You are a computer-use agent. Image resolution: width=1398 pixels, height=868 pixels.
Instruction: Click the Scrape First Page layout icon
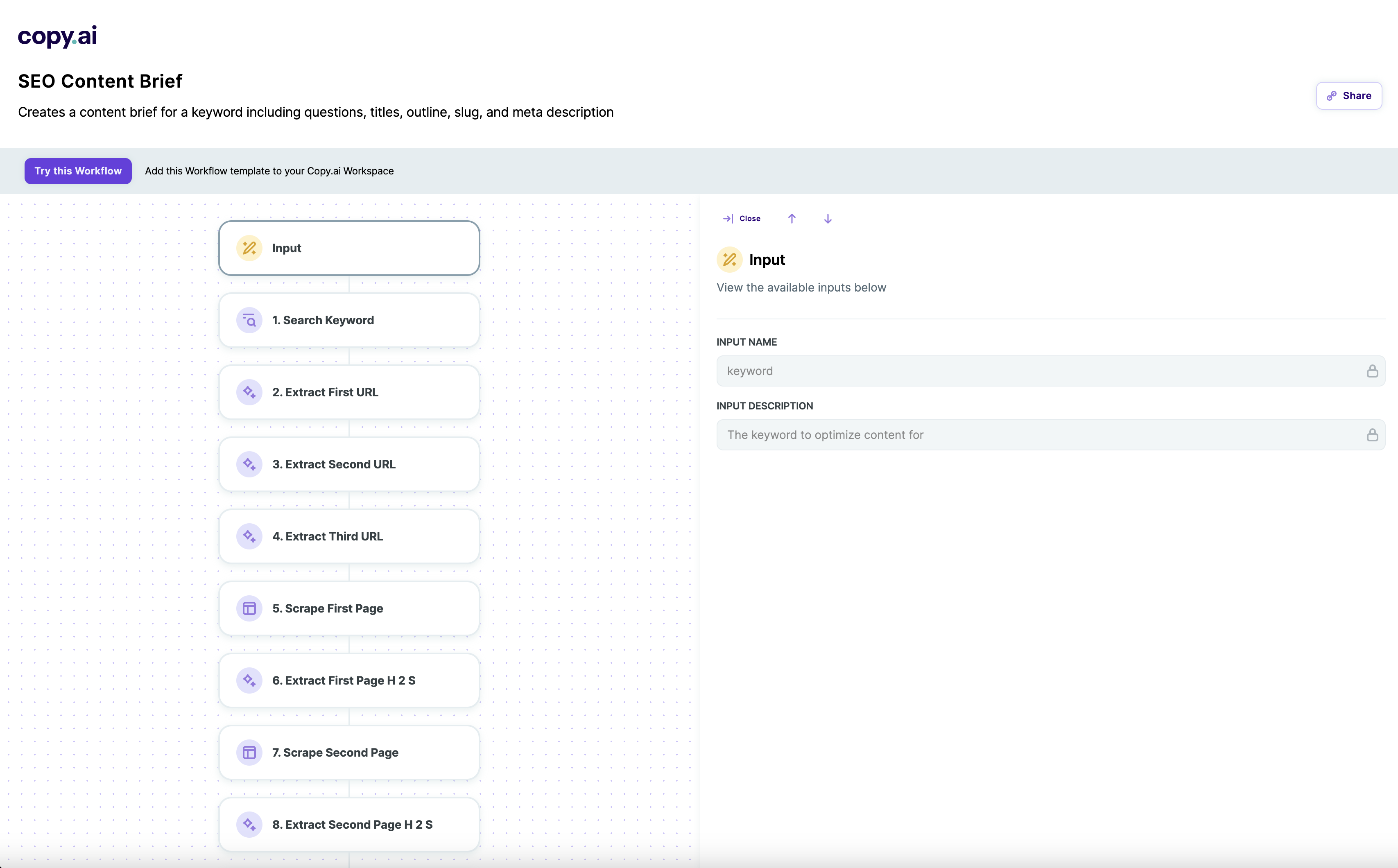click(x=249, y=608)
